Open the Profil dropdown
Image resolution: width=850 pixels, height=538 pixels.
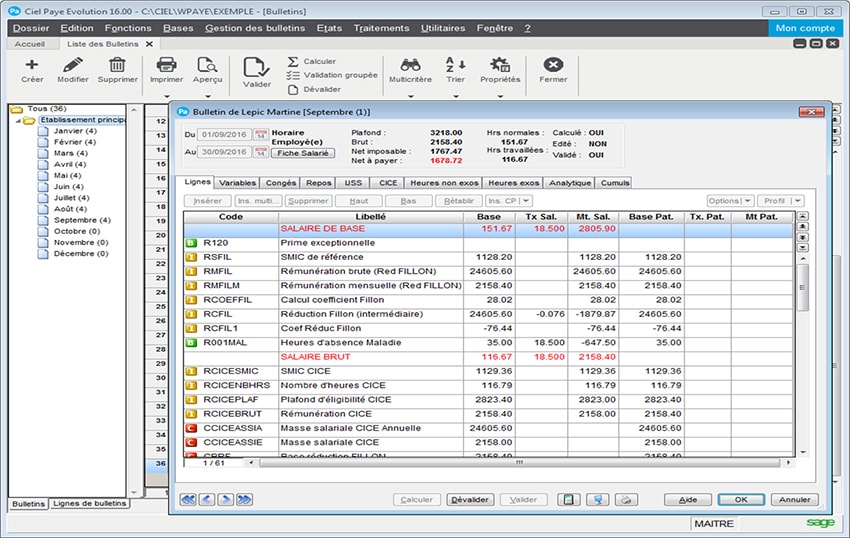tap(781, 201)
